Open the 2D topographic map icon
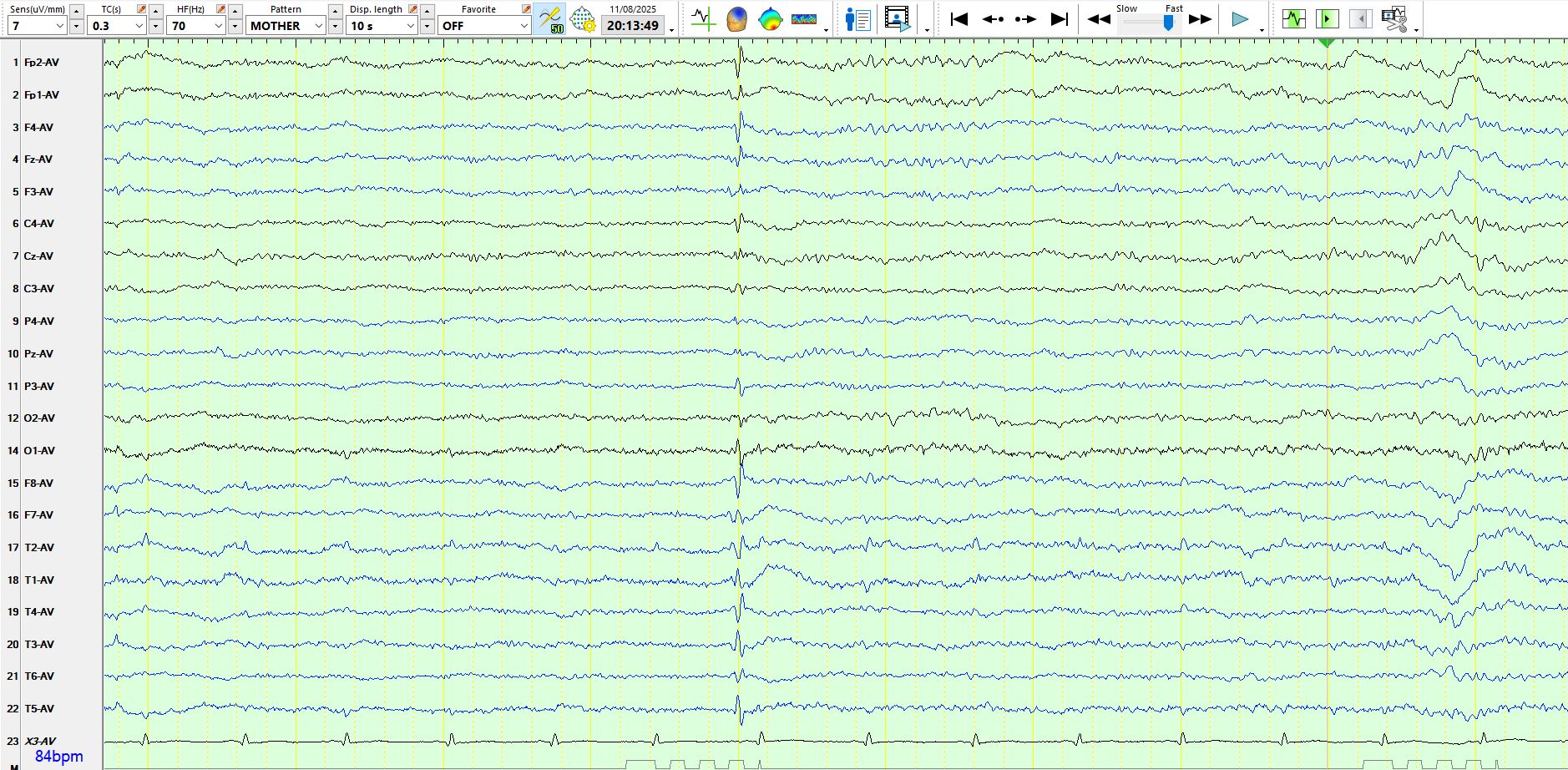Screen dimensions: 1568x770 (x=770, y=18)
